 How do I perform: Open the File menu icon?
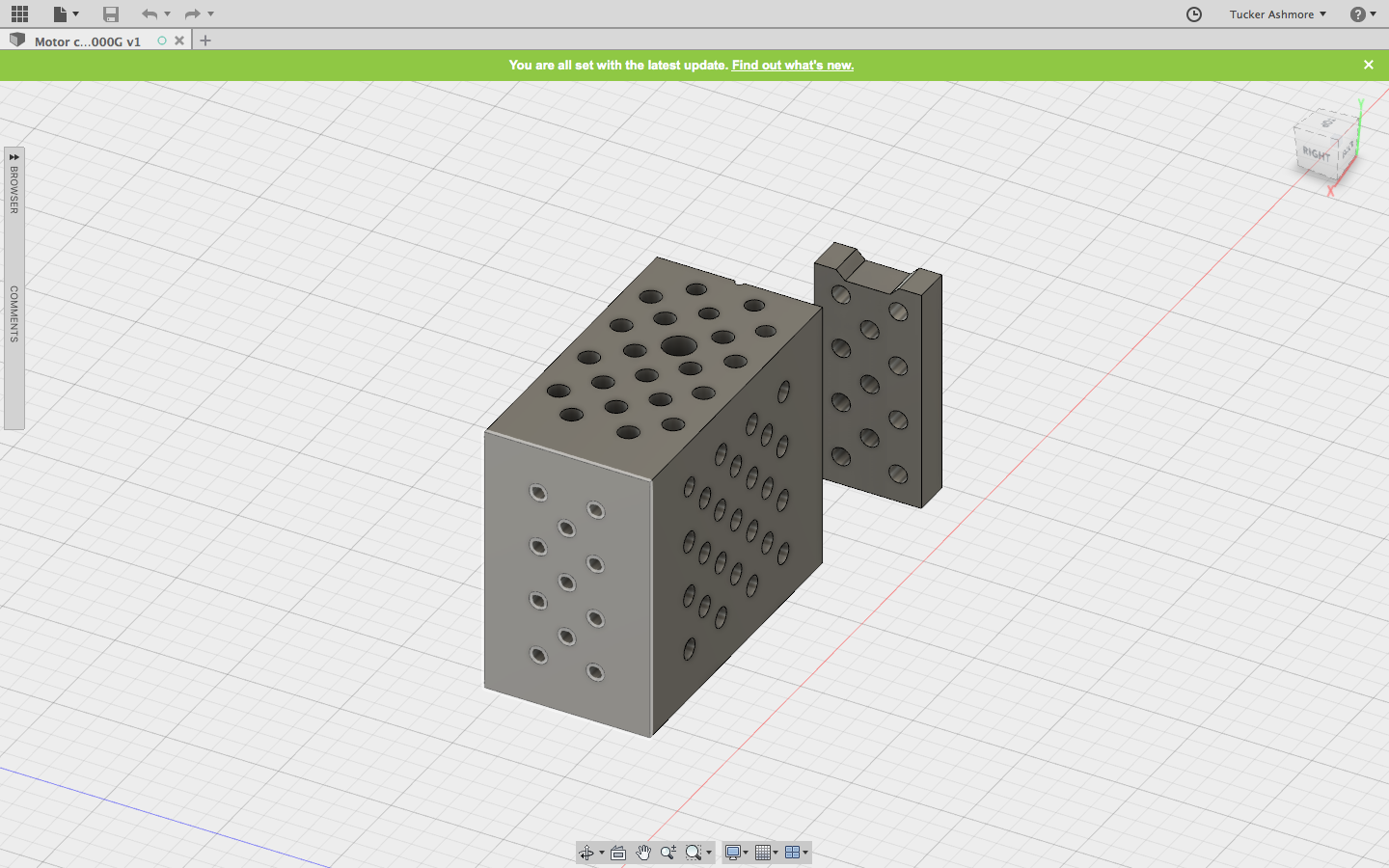pyautogui.click(x=60, y=14)
